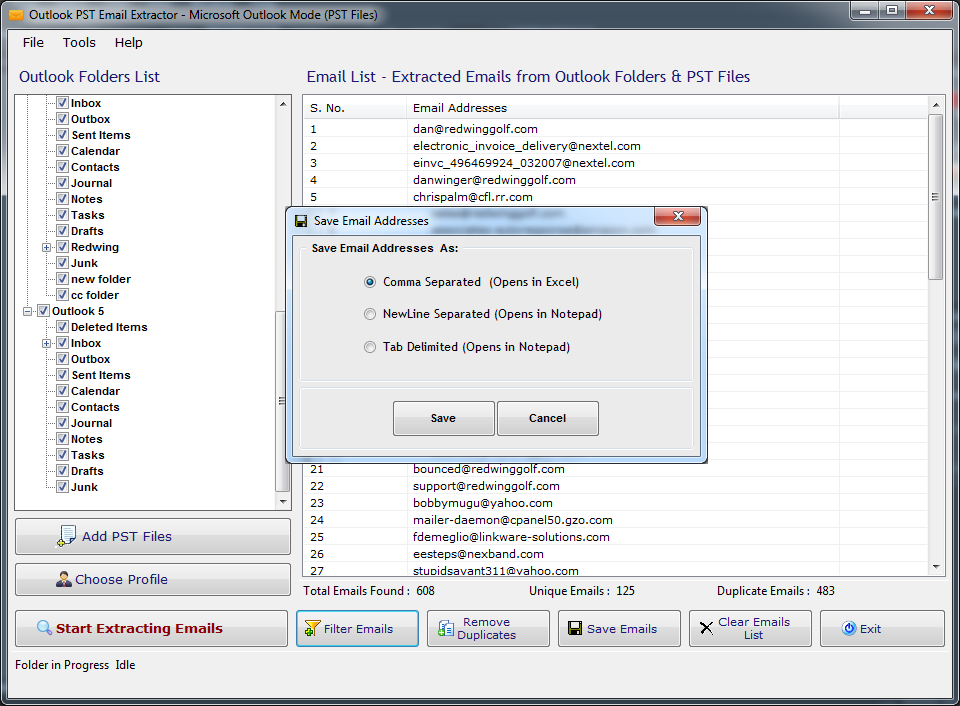Click the floppy disk icon on Save Emails

coord(575,628)
